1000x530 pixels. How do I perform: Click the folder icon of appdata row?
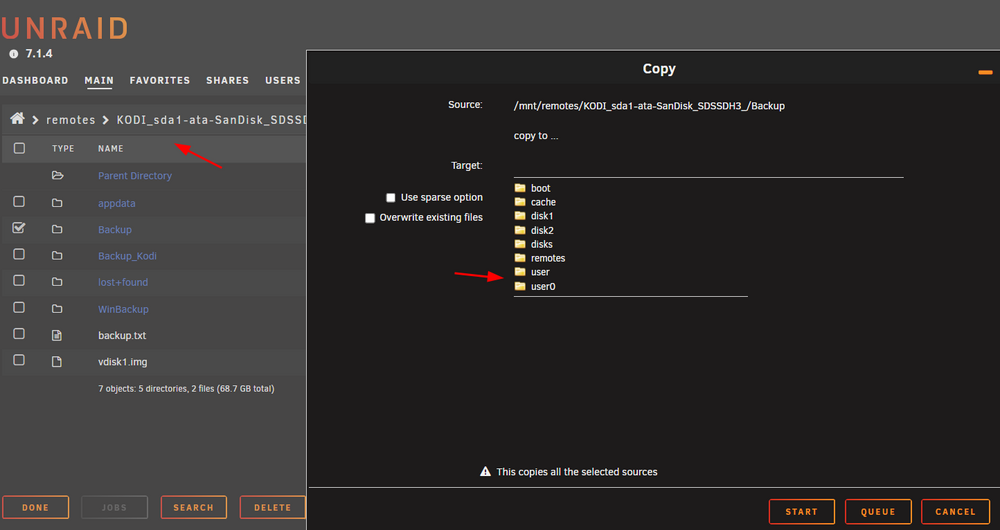tap(57, 203)
